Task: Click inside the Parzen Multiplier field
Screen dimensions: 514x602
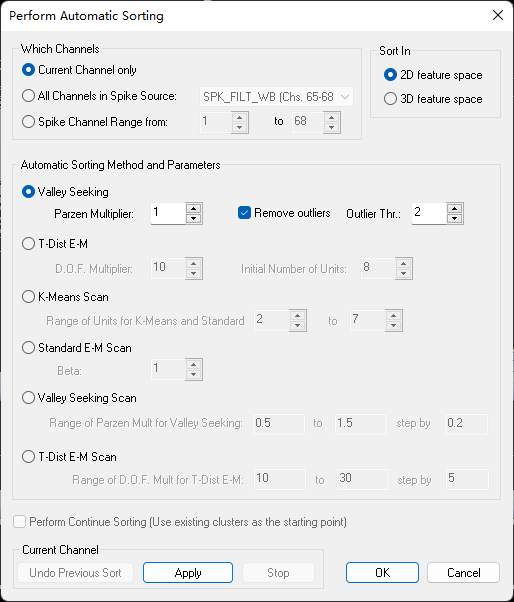Action: (x=168, y=213)
